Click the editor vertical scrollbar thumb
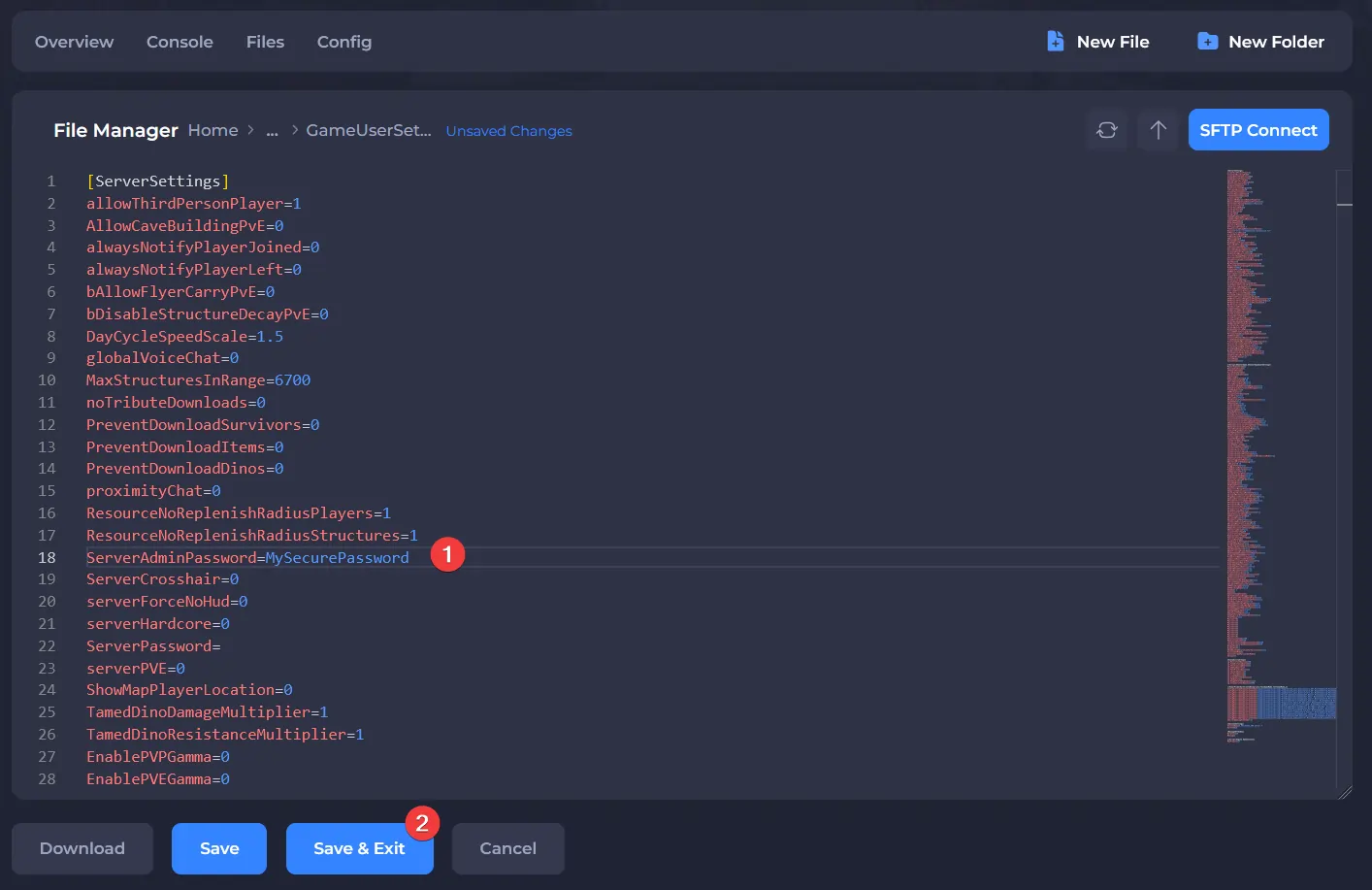 click(1344, 187)
